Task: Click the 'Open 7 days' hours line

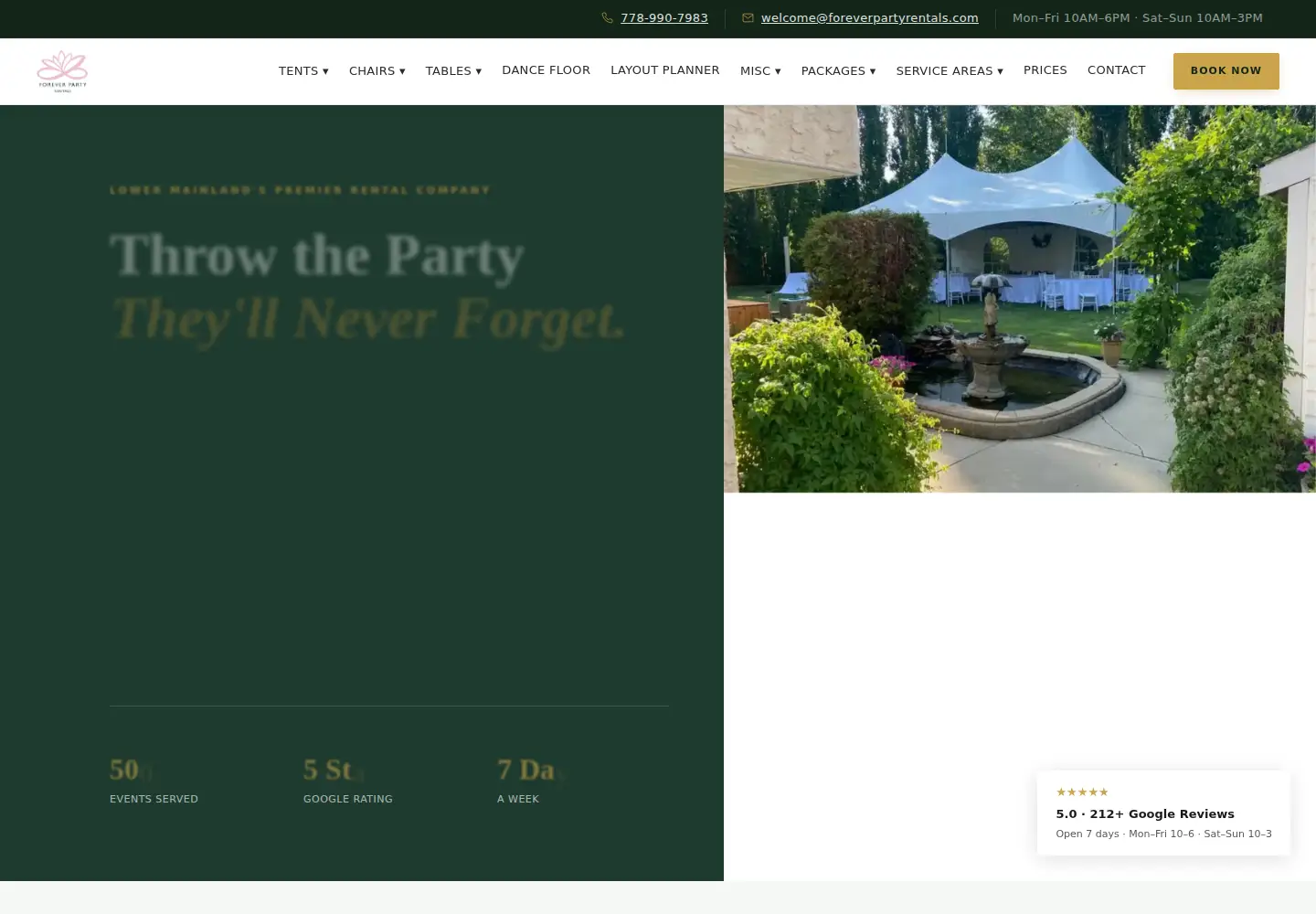Action: (x=1163, y=834)
